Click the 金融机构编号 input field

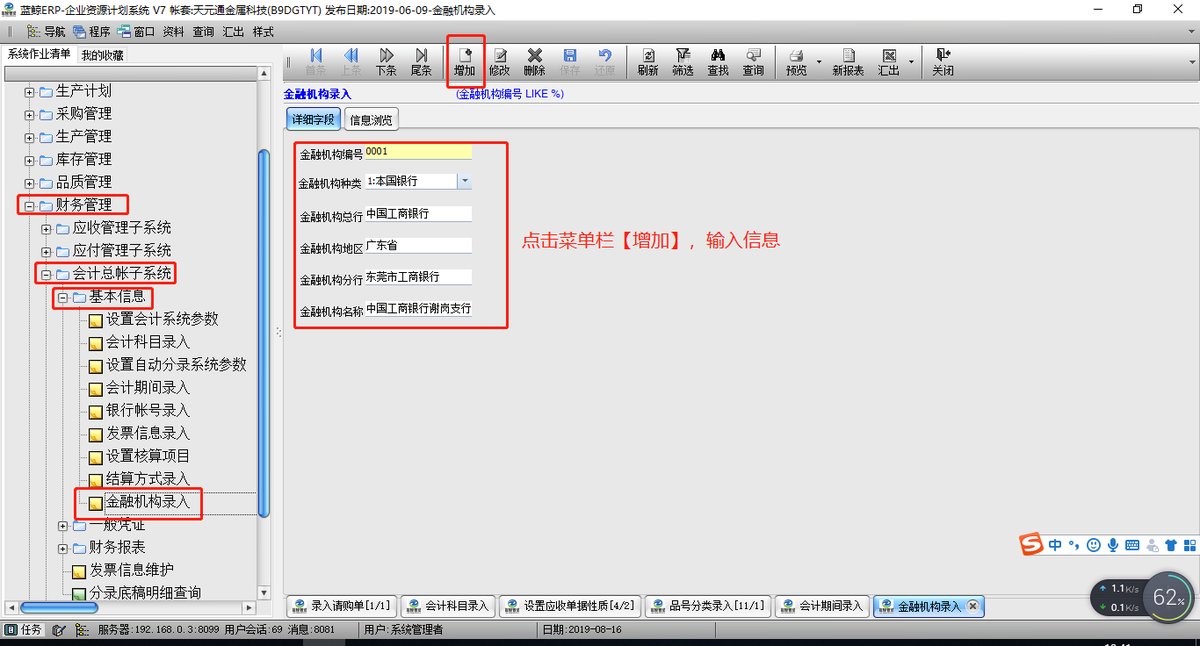click(x=418, y=152)
